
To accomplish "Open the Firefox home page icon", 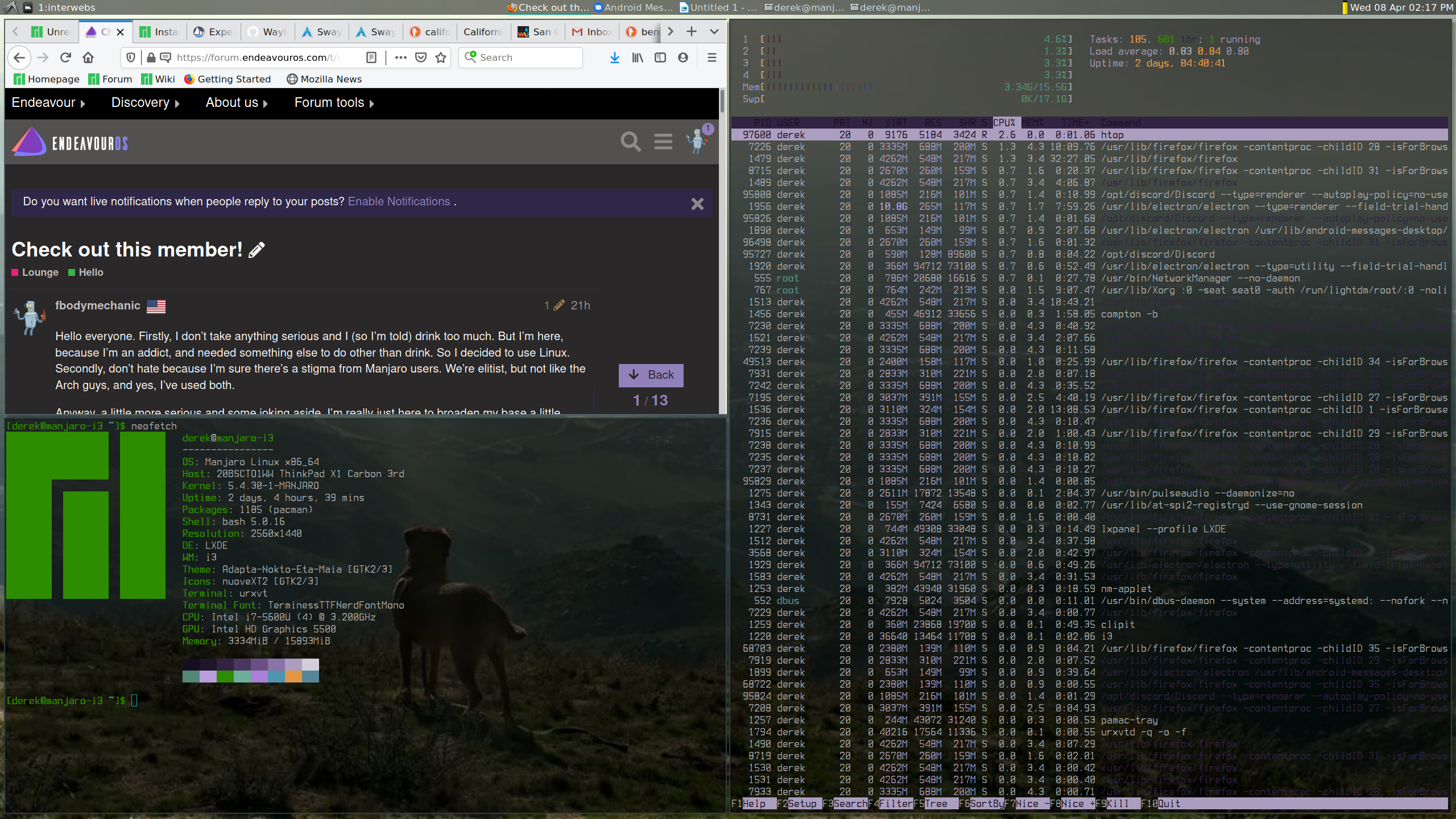I will tap(88, 57).
